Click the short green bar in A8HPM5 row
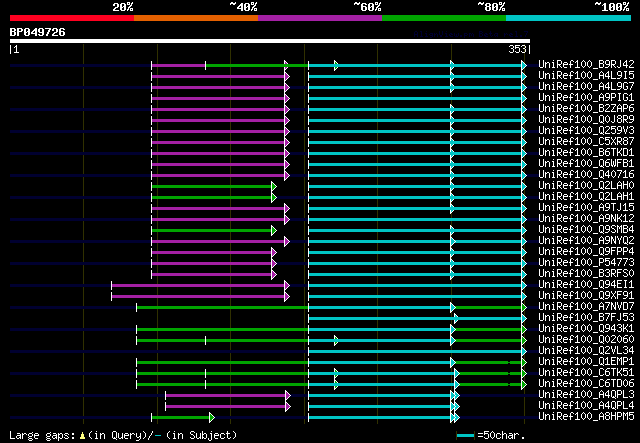This screenshot has width=640, height=443. 181,418
